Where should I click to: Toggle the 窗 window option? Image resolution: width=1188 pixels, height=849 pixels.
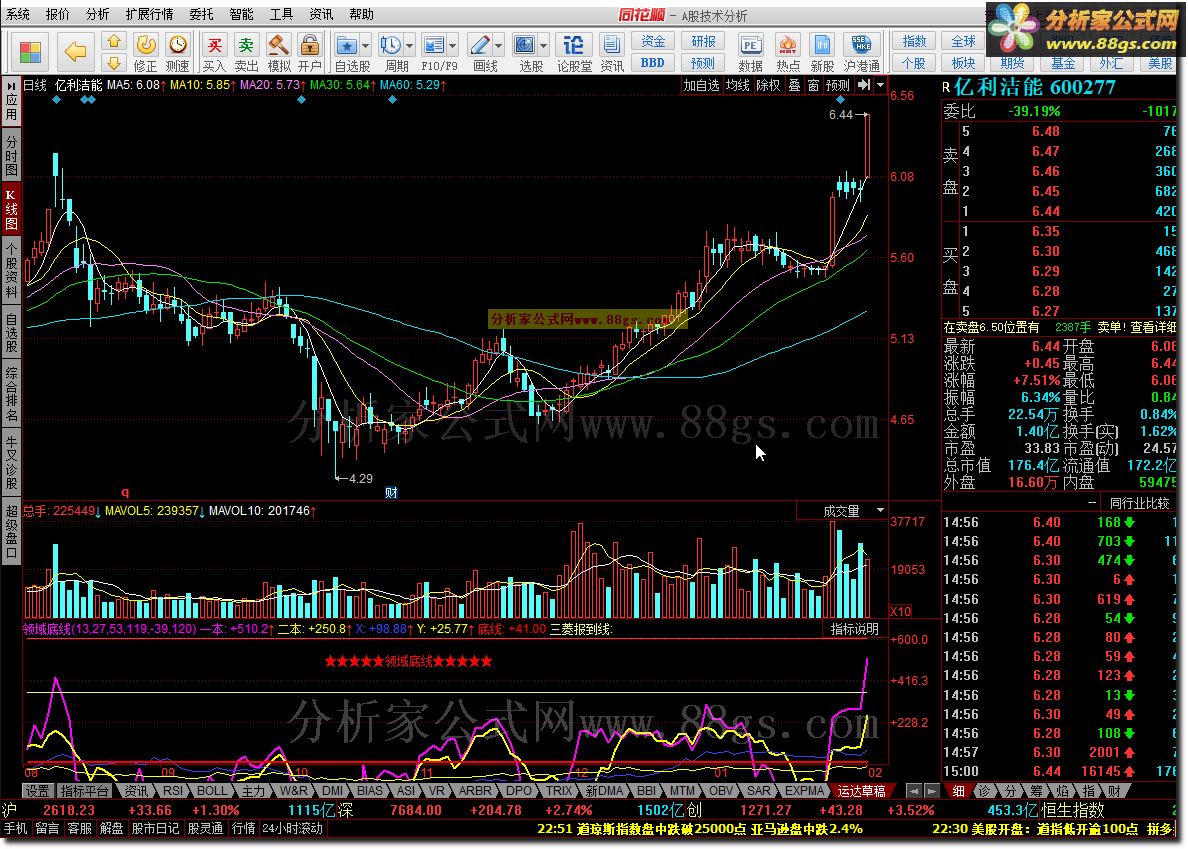813,85
